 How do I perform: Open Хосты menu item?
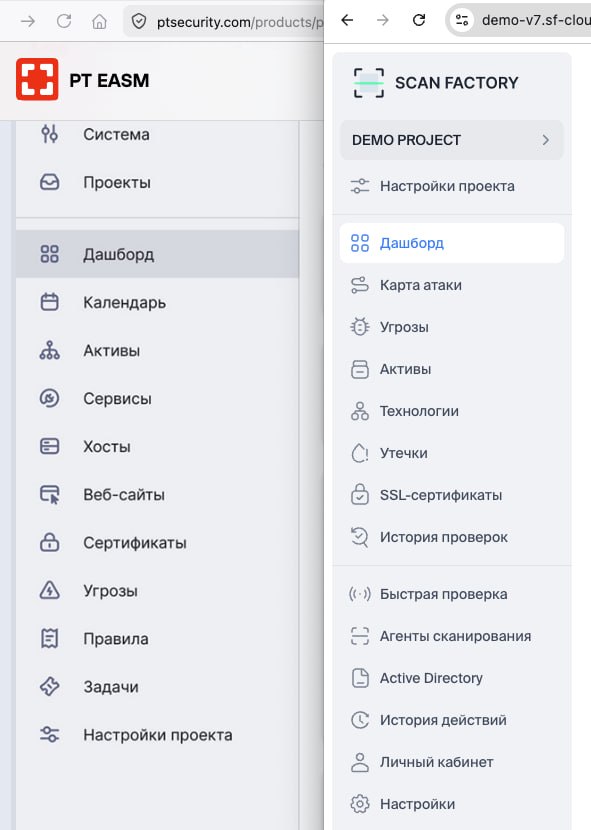click(x=157, y=447)
